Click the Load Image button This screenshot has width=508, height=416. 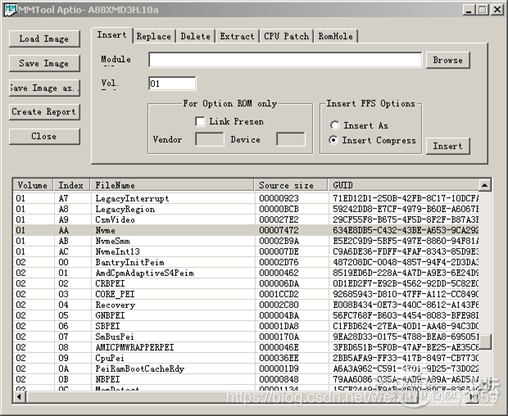(x=44, y=39)
